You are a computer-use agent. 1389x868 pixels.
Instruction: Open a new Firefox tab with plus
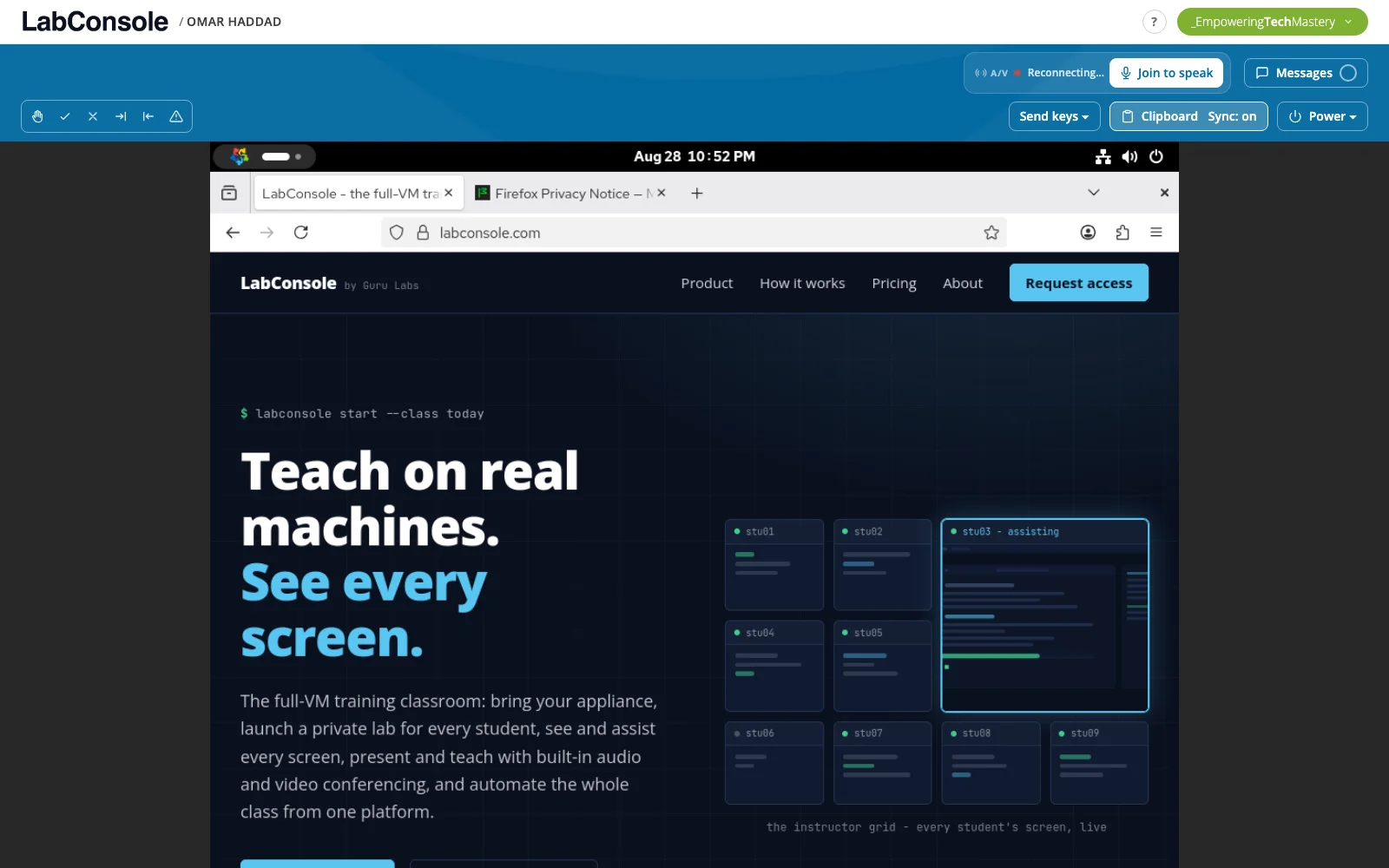[x=697, y=194]
